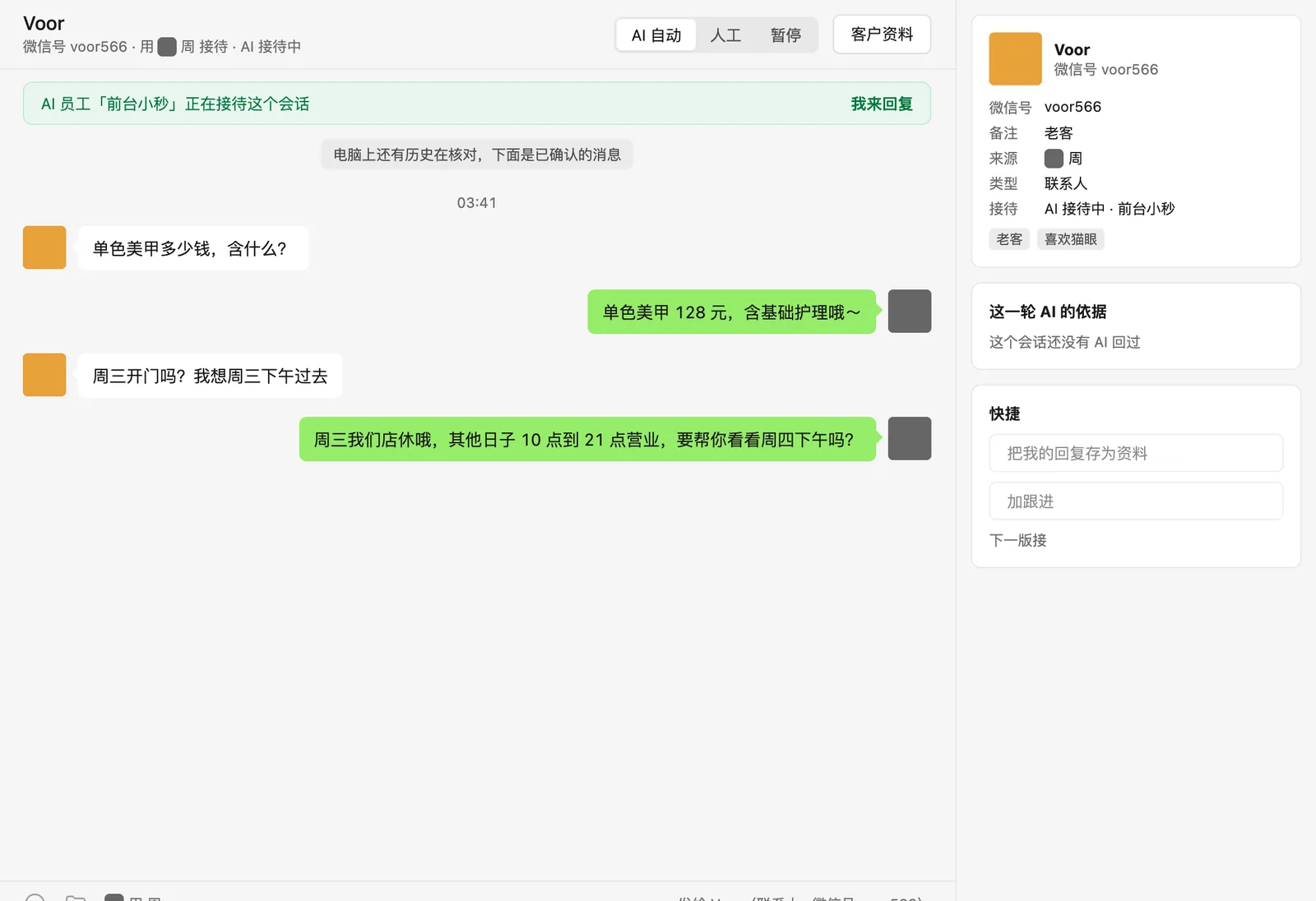The height and width of the screenshot is (901, 1316).
Task: Click the 这一轮 AI 的依据 heading
Action: 1048,312
